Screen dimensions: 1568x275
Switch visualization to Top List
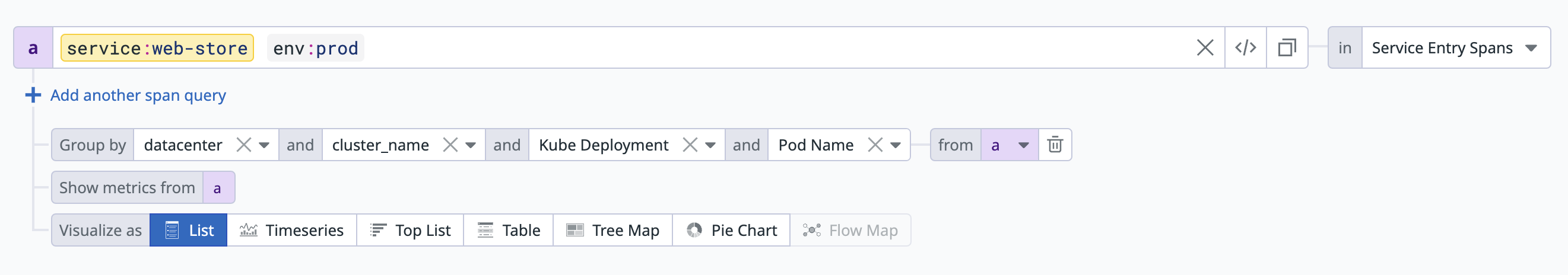pyautogui.click(x=410, y=230)
